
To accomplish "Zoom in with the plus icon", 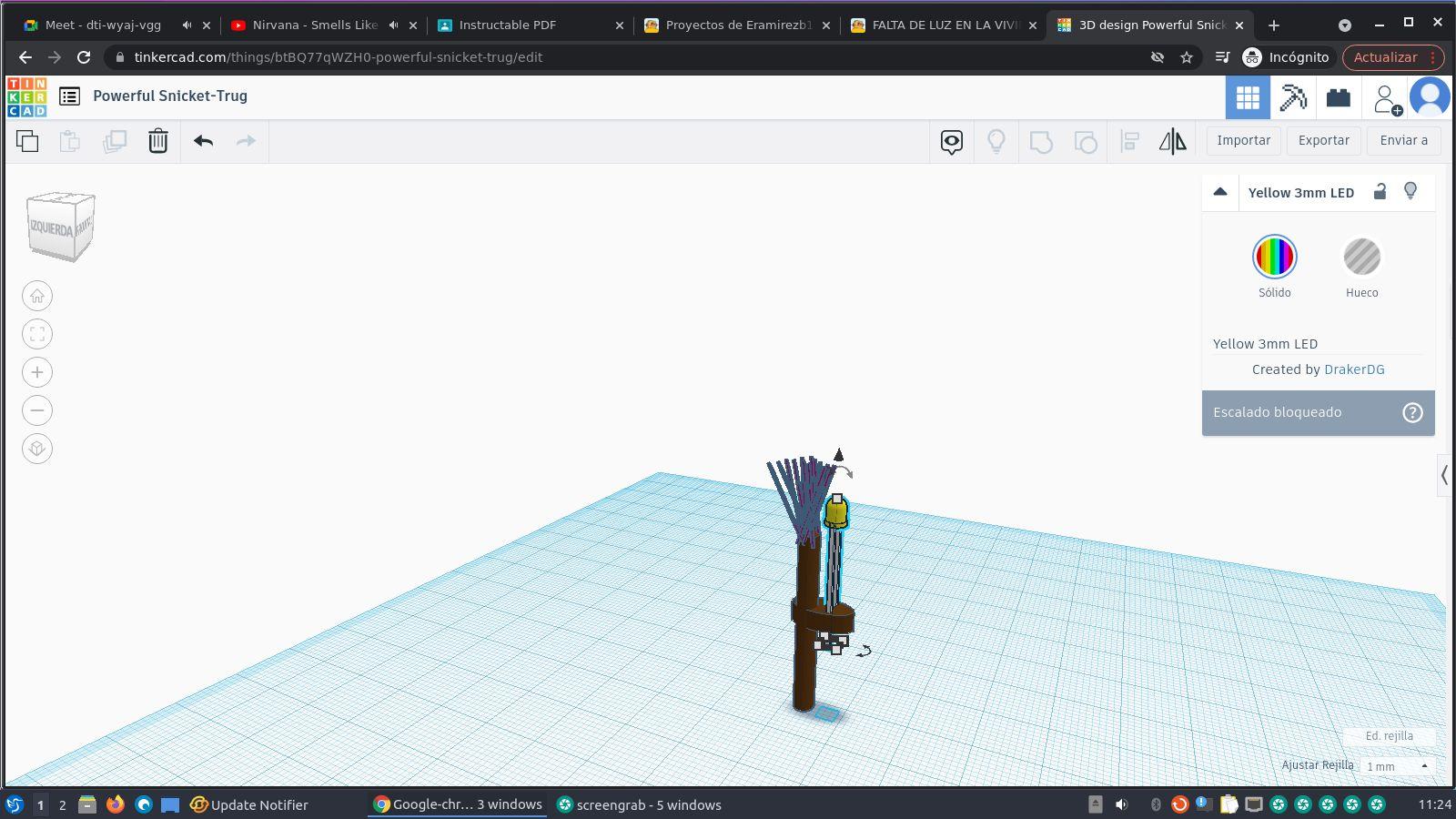I will (x=37, y=372).
